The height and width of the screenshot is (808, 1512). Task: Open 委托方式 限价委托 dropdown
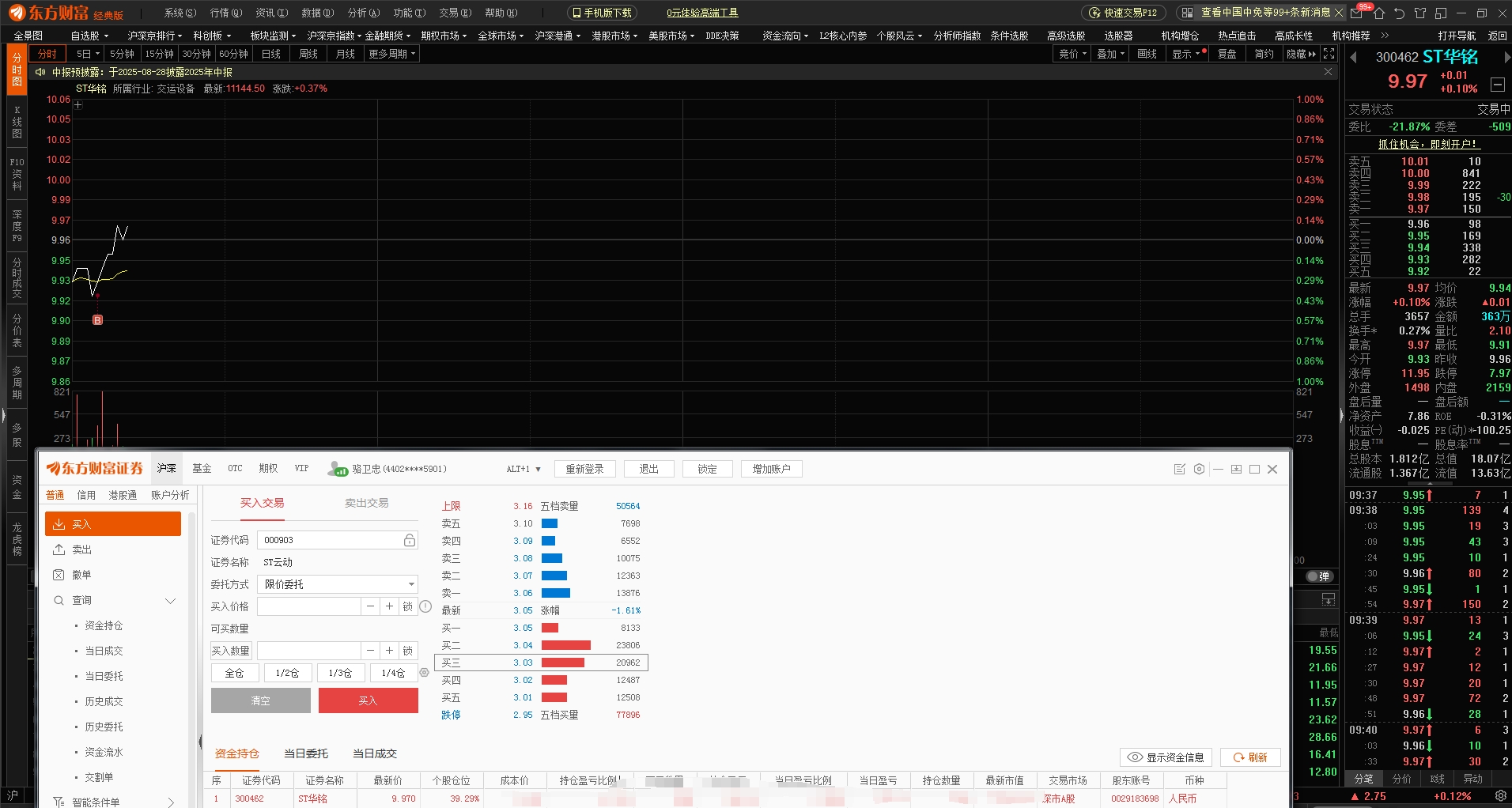(338, 584)
